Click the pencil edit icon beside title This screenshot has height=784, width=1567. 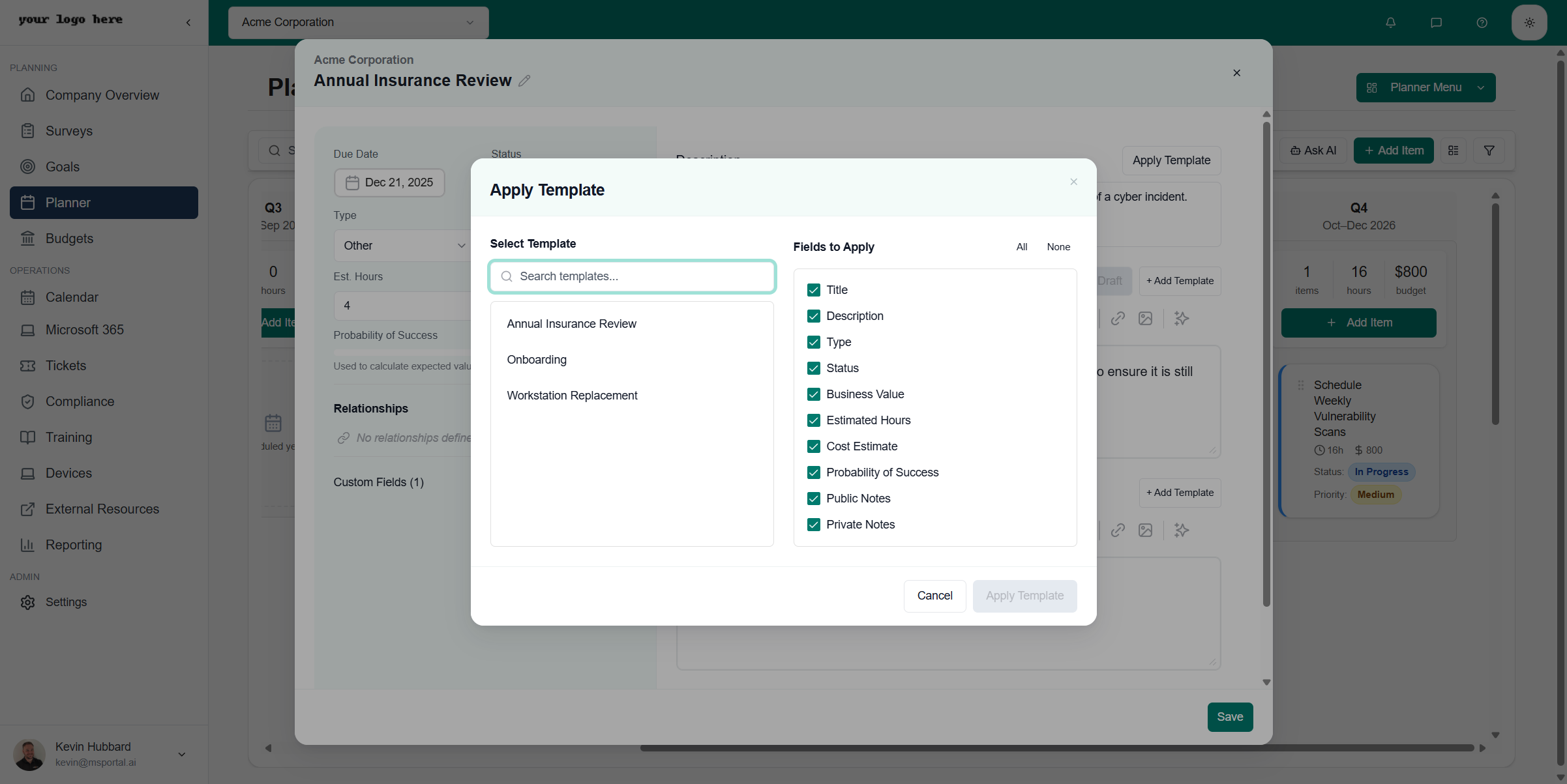tap(524, 81)
